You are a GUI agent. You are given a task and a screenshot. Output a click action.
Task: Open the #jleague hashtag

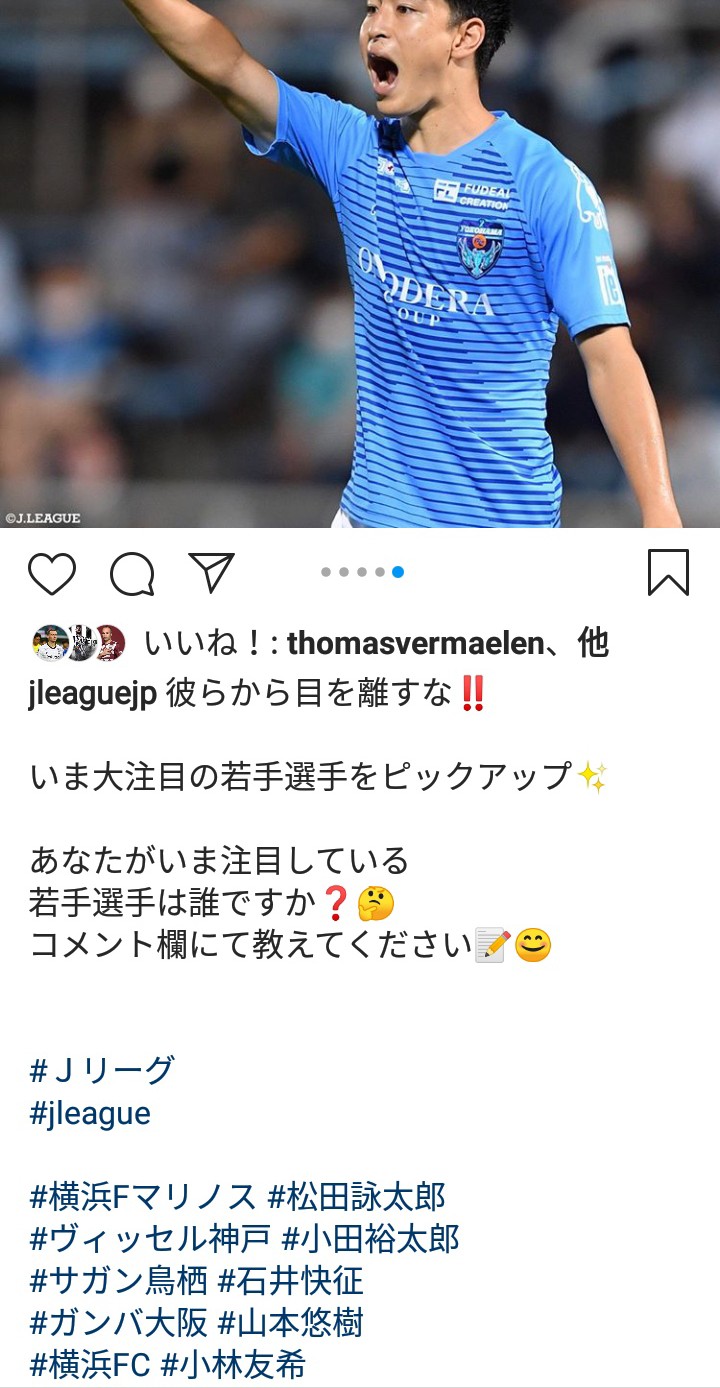pyautogui.click(x=90, y=1114)
